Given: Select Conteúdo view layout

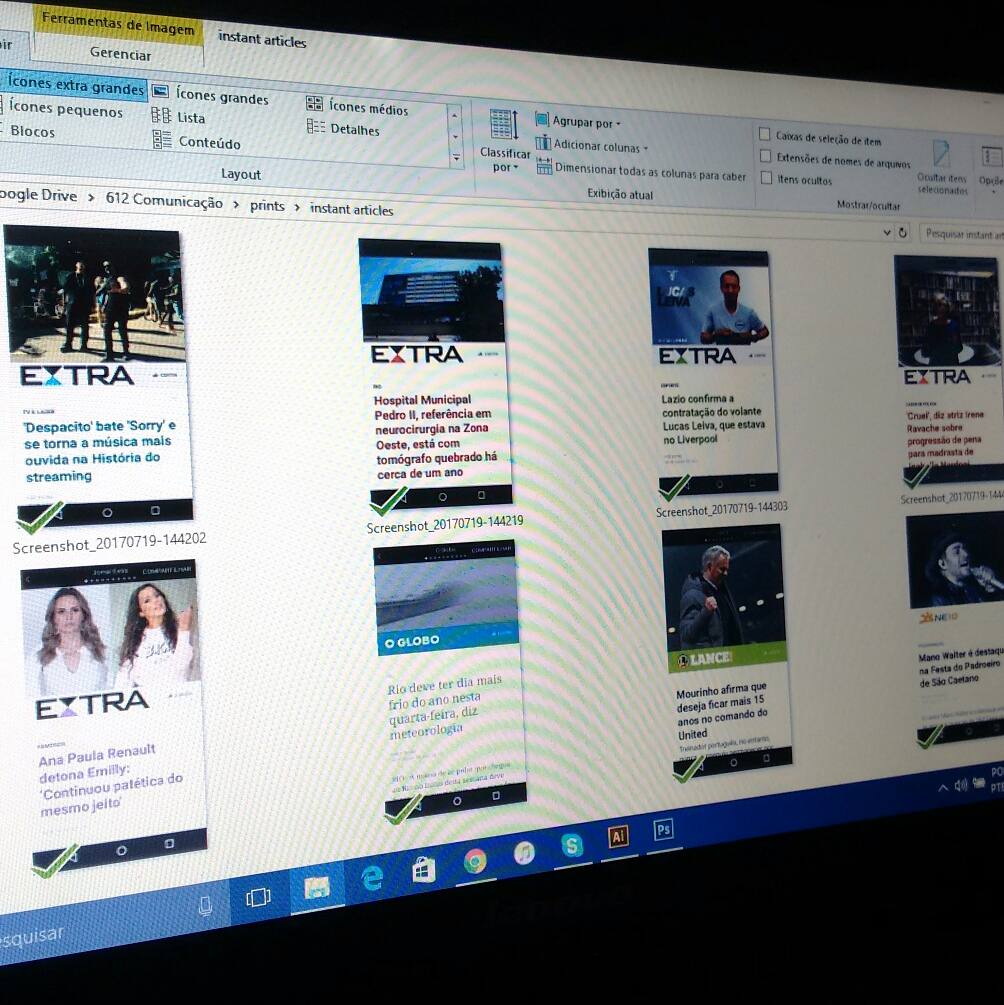Looking at the screenshot, I should pyautogui.click(x=197, y=141).
